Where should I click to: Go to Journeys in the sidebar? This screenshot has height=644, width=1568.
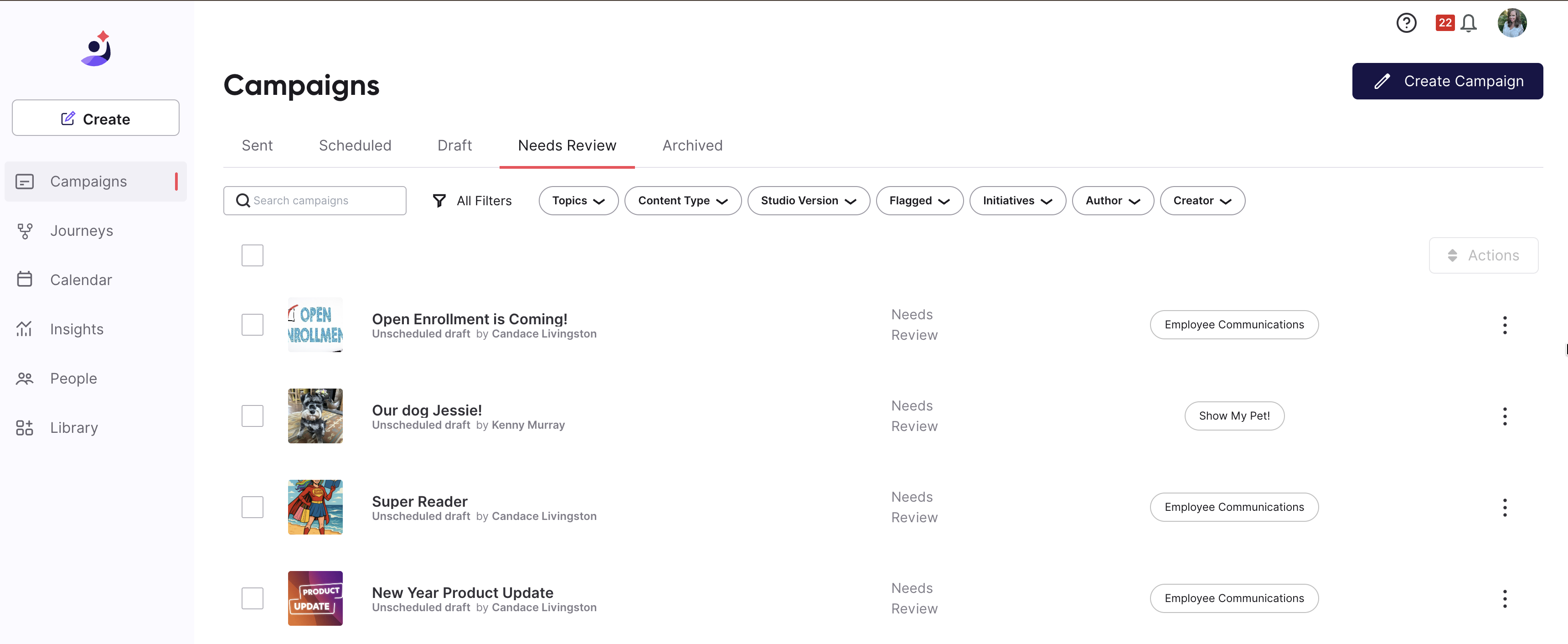tap(96, 231)
